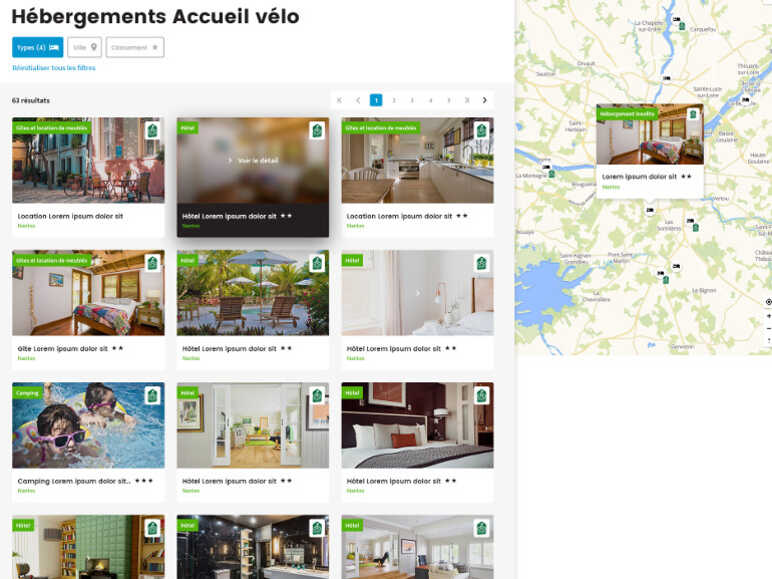Select page 1 in pagination
The image size is (772, 579).
[376, 100]
